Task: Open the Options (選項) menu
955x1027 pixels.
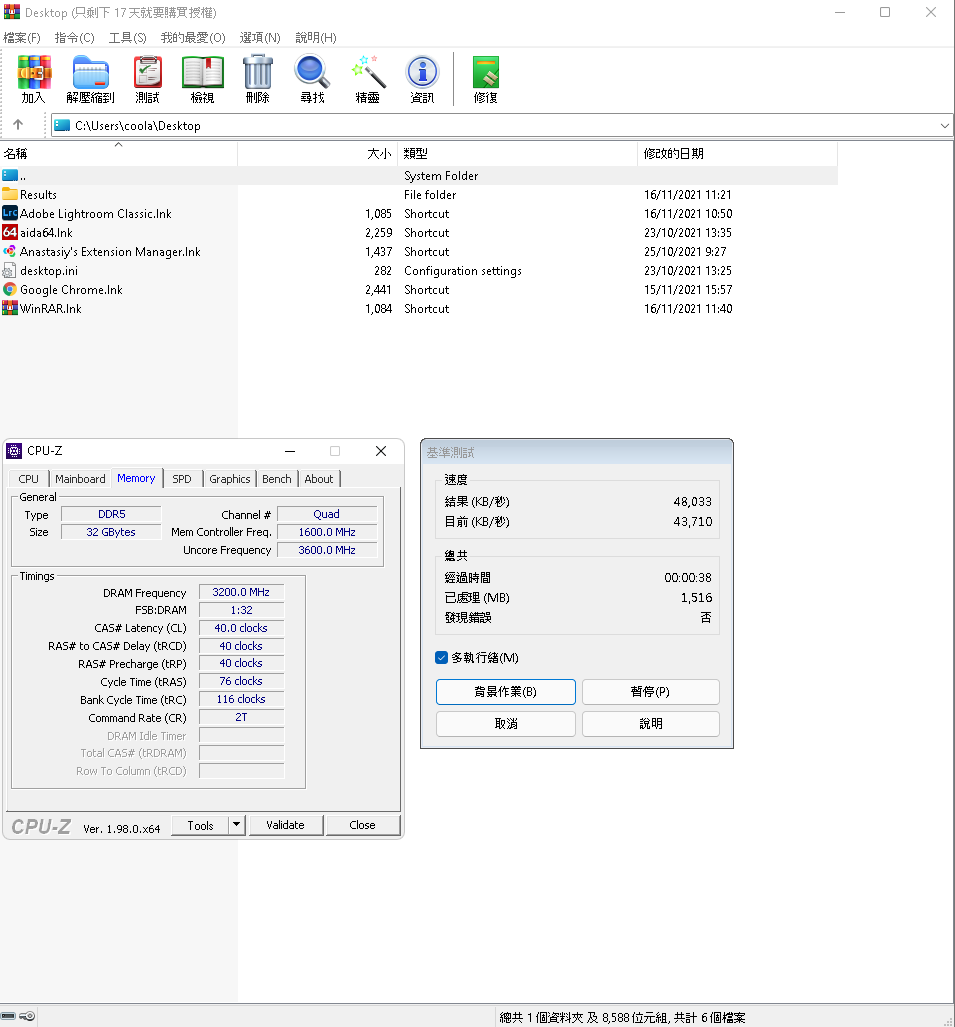Action: (260, 37)
